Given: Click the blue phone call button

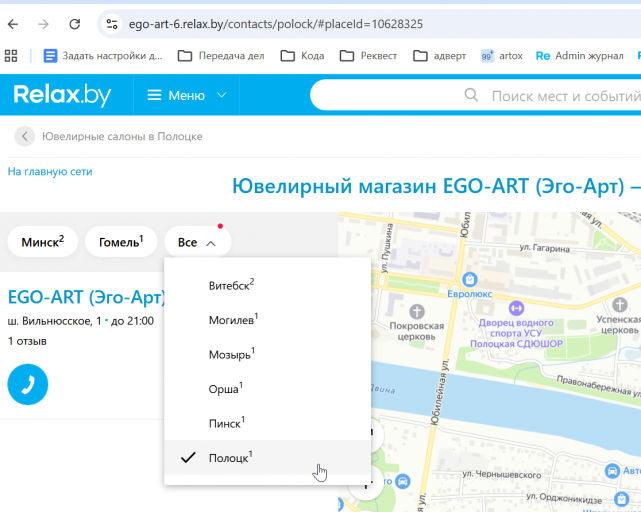Looking at the screenshot, I should pos(28,384).
